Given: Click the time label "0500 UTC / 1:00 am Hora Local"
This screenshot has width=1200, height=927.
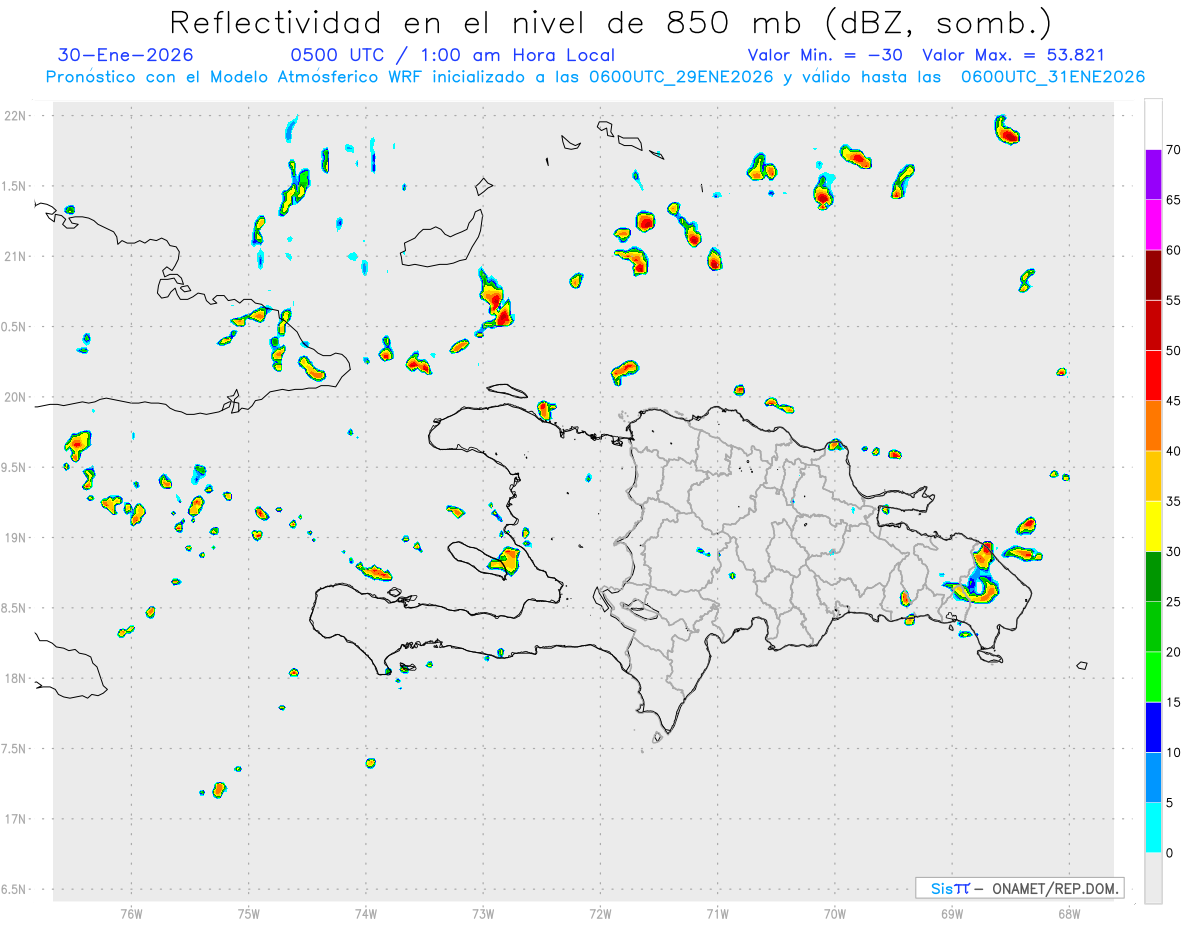Looking at the screenshot, I should tap(452, 56).
